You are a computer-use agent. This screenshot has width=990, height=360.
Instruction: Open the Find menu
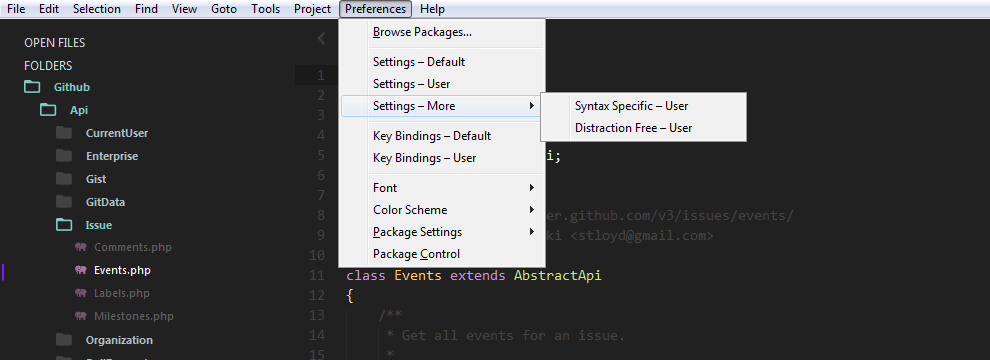point(146,9)
